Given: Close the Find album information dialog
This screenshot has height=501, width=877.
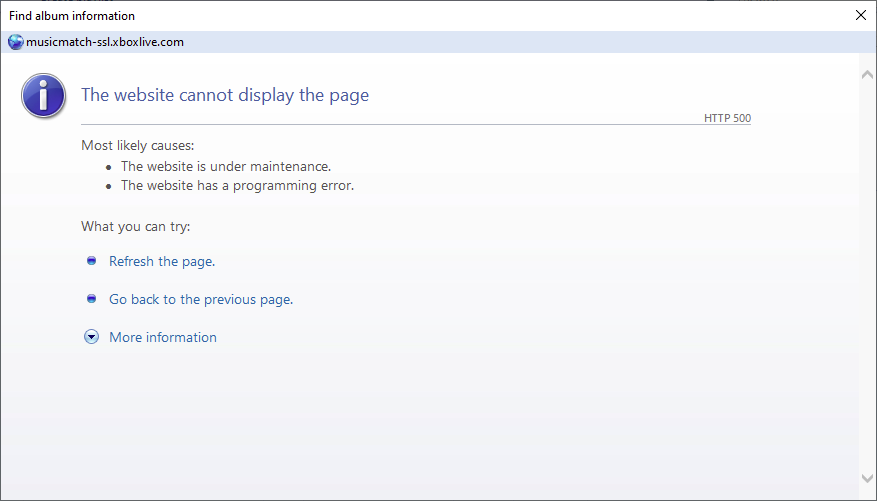Looking at the screenshot, I should (x=861, y=15).
